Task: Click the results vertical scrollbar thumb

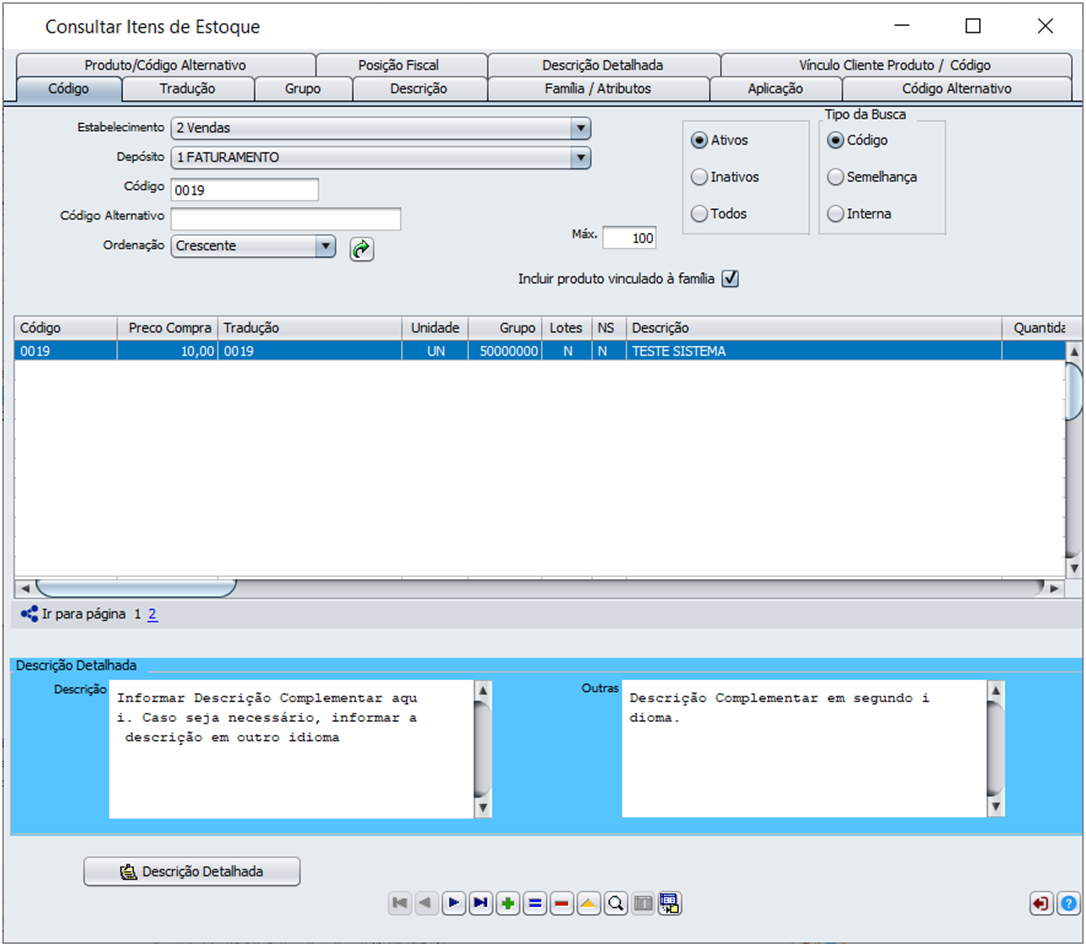Action: [x=1074, y=391]
